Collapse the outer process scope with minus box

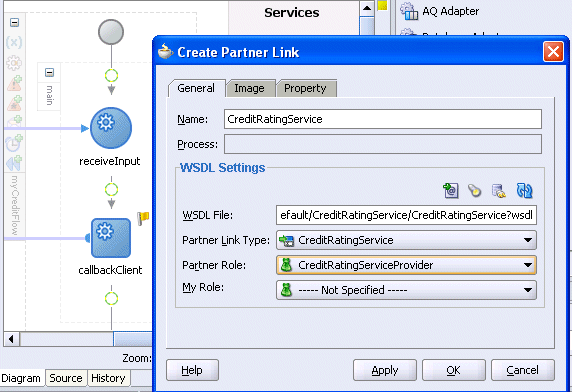coord(15,23)
